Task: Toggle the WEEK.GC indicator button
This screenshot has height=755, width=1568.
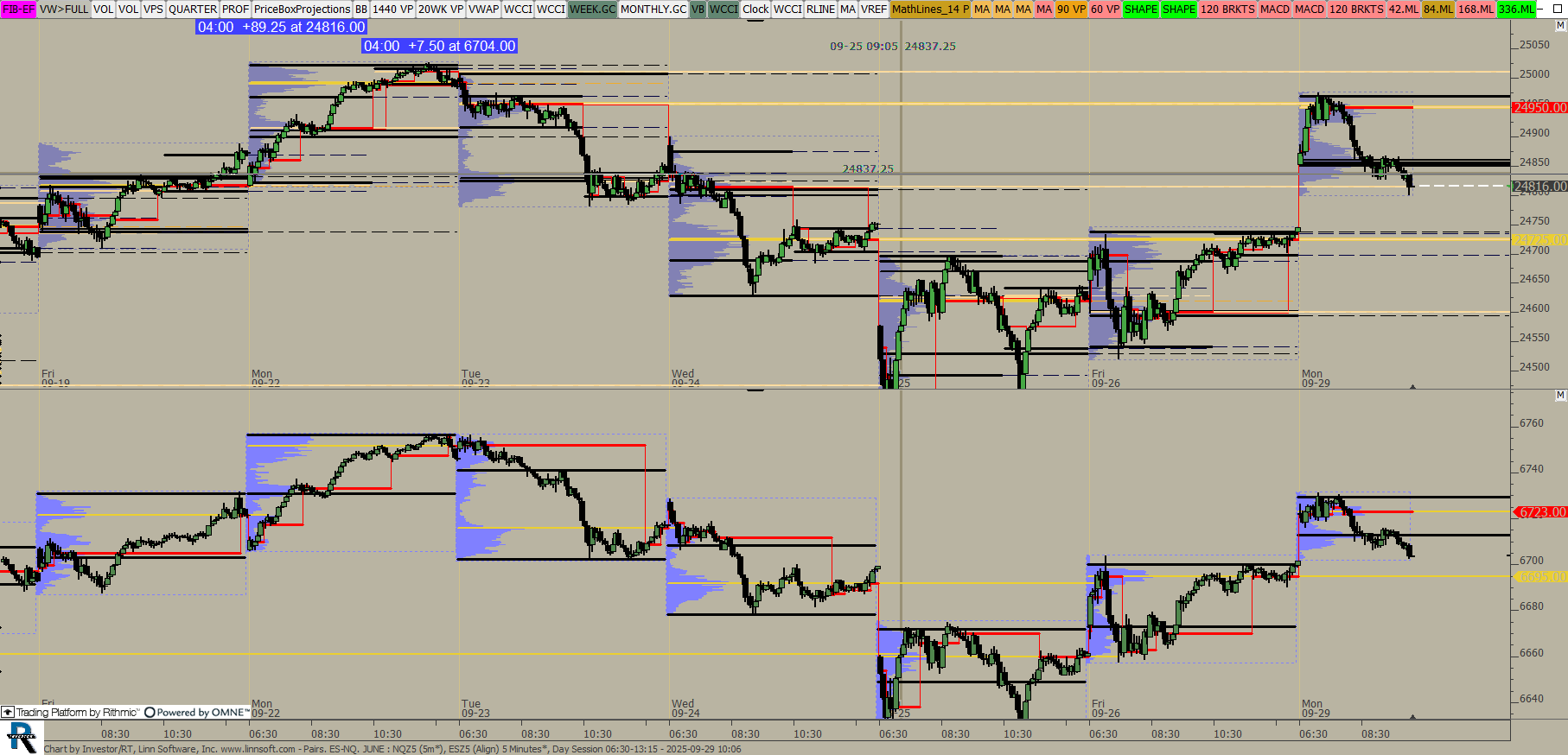Action: (x=592, y=9)
